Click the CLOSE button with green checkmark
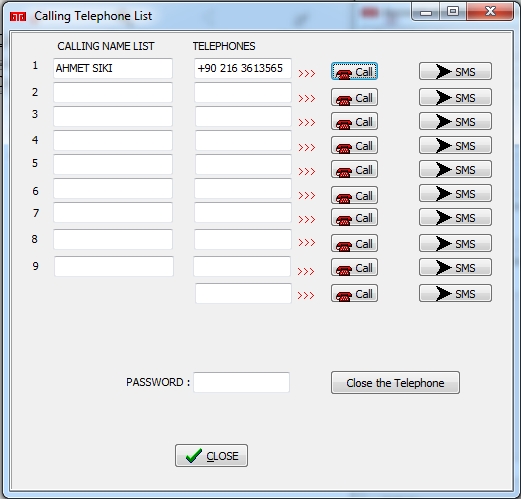The width and height of the screenshot is (521, 499). click(x=211, y=455)
